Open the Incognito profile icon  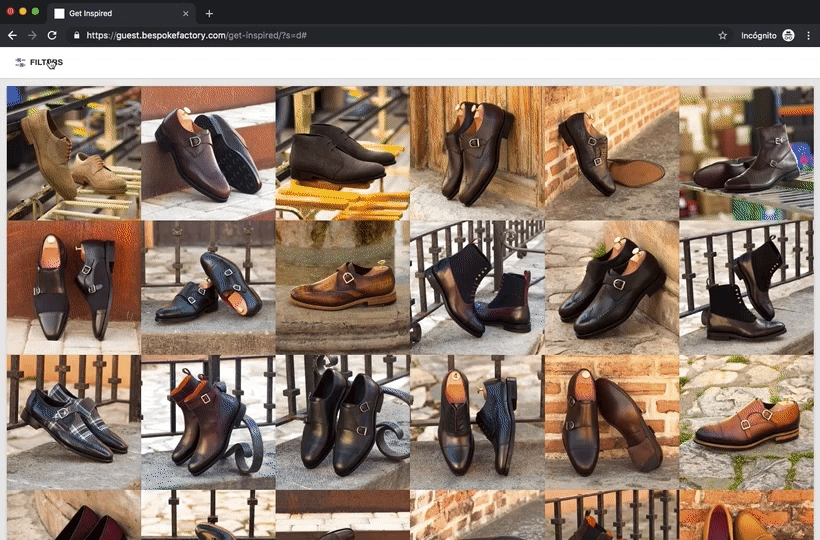[788, 35]
